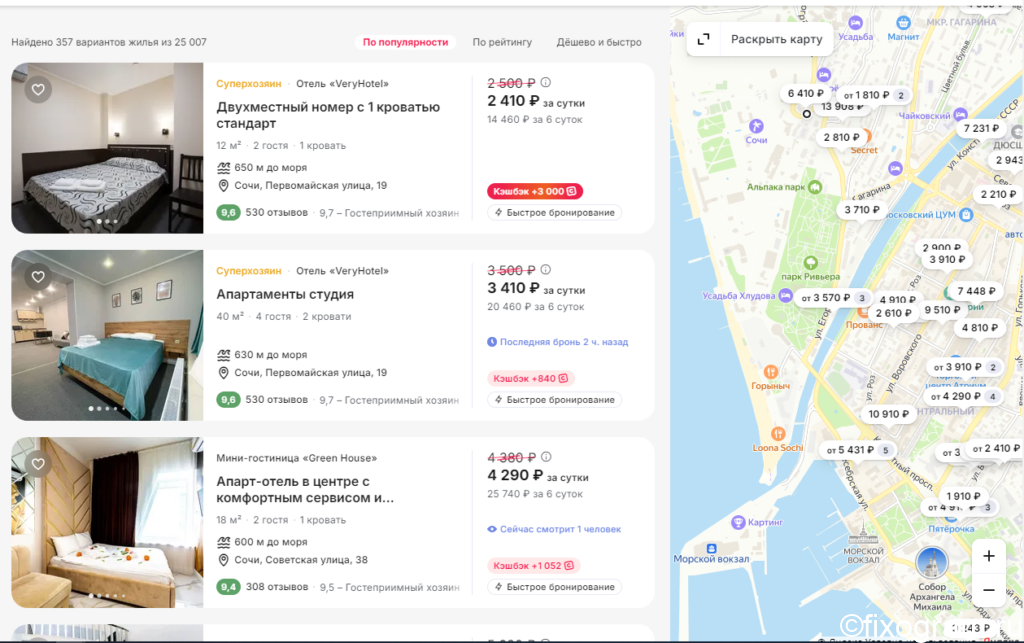Image resolution: width=1024 pixels, height=643 pixels.
Task: Click 3 710 ₽ map price marker
Action: click(861, 210)
